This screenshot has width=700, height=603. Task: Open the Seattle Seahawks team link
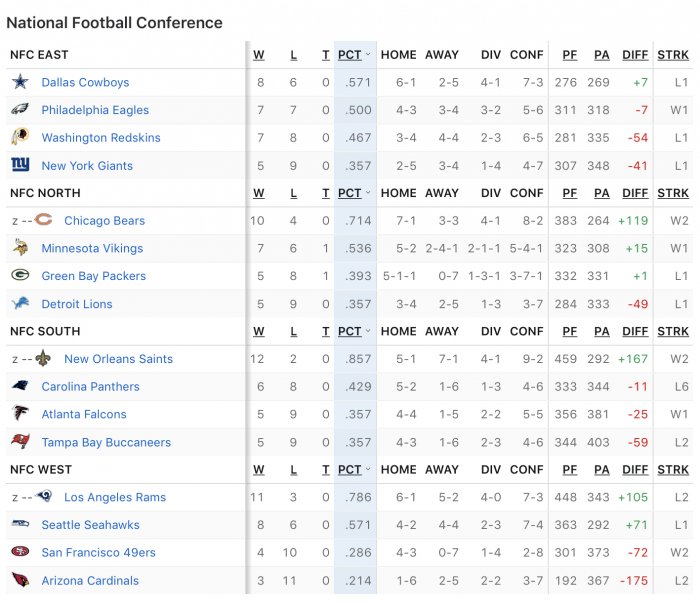point(91,525)
